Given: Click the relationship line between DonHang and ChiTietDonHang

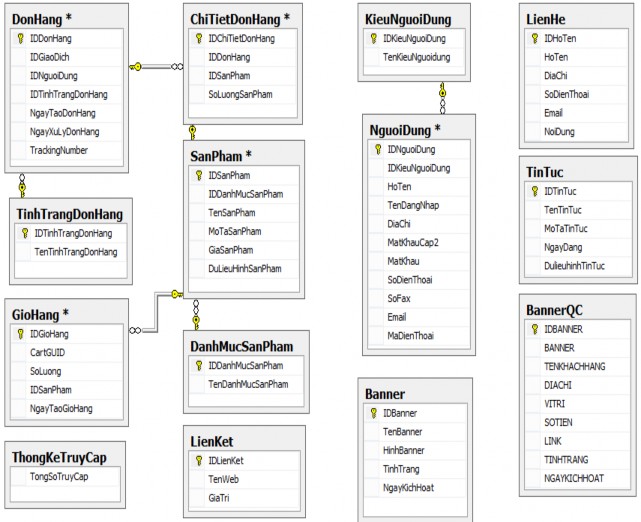Looking at the screenshot, I should tap(155, 66).
